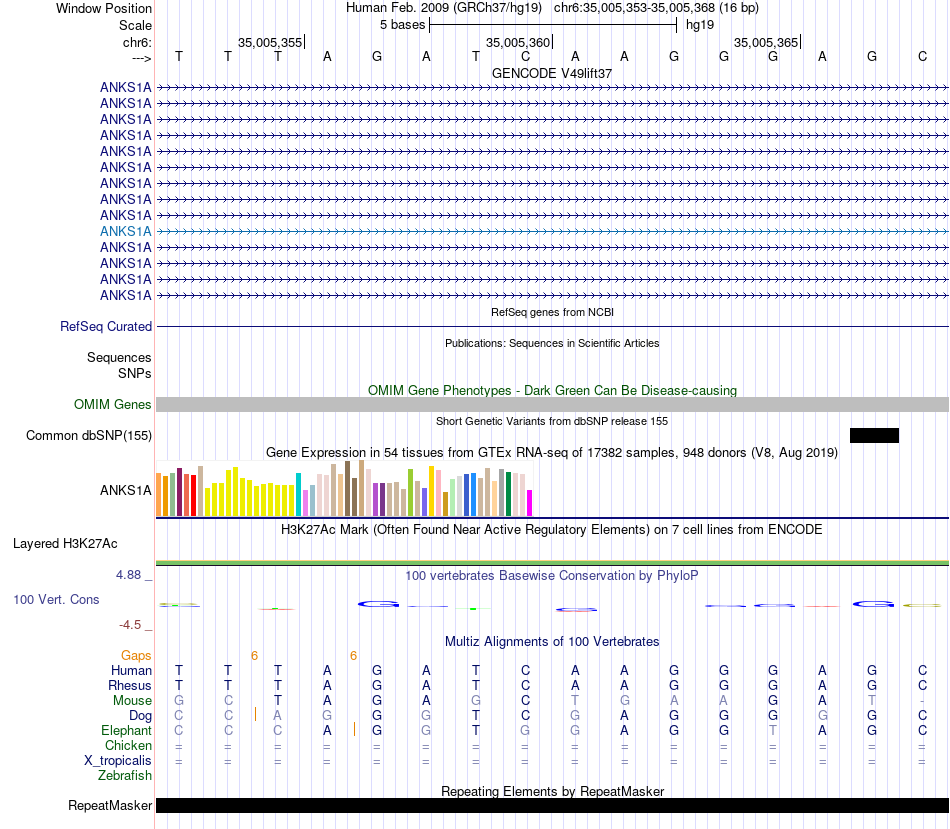950x829 pixels.
Task: Select the Rhesus alignment row label
Action: 130,685
